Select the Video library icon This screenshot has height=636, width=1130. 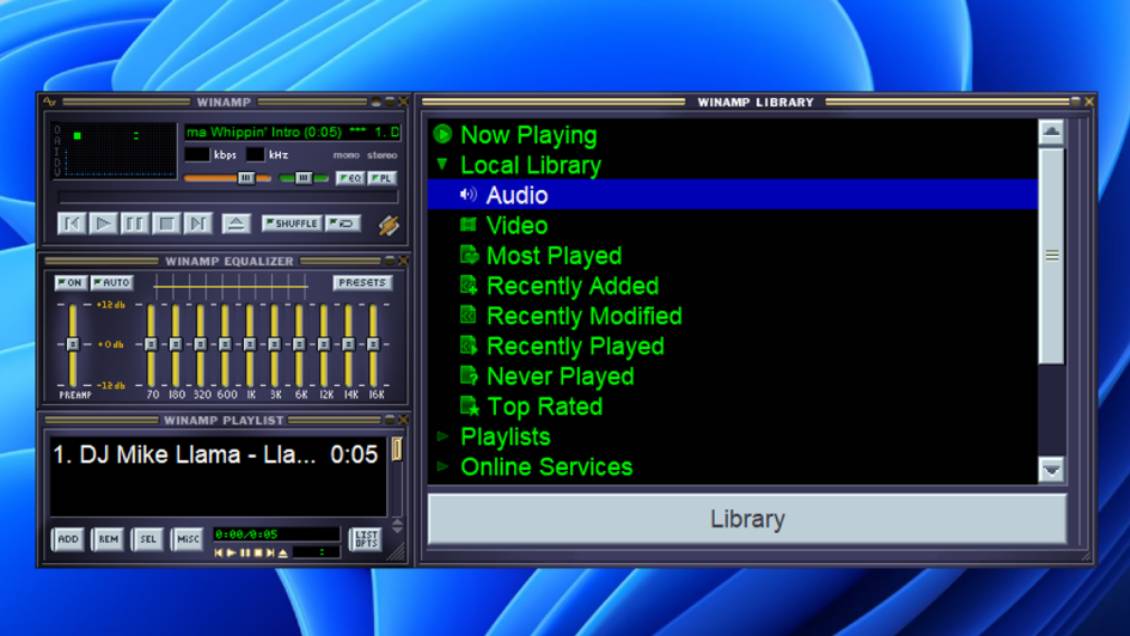click(x=468, y=226)
